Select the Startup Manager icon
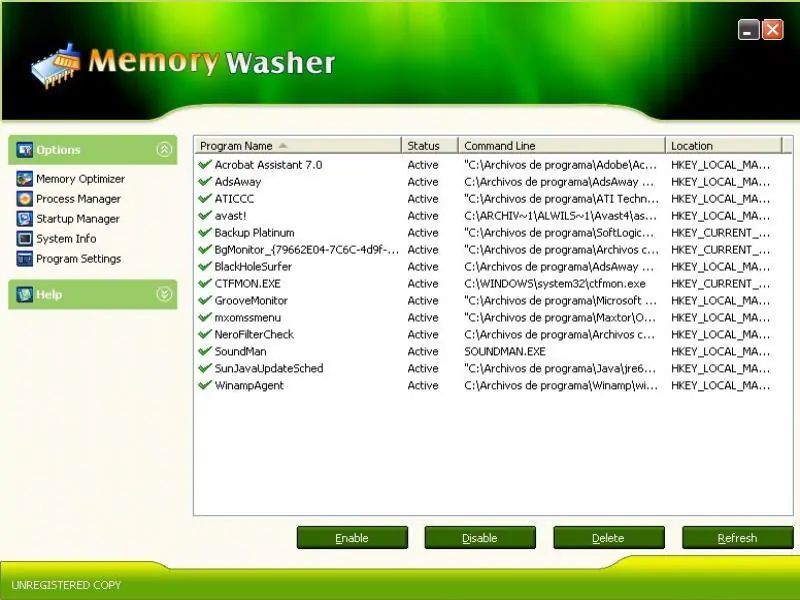This screenshot has width=800, height=600. pyautogui.click(x=24, y=218)
